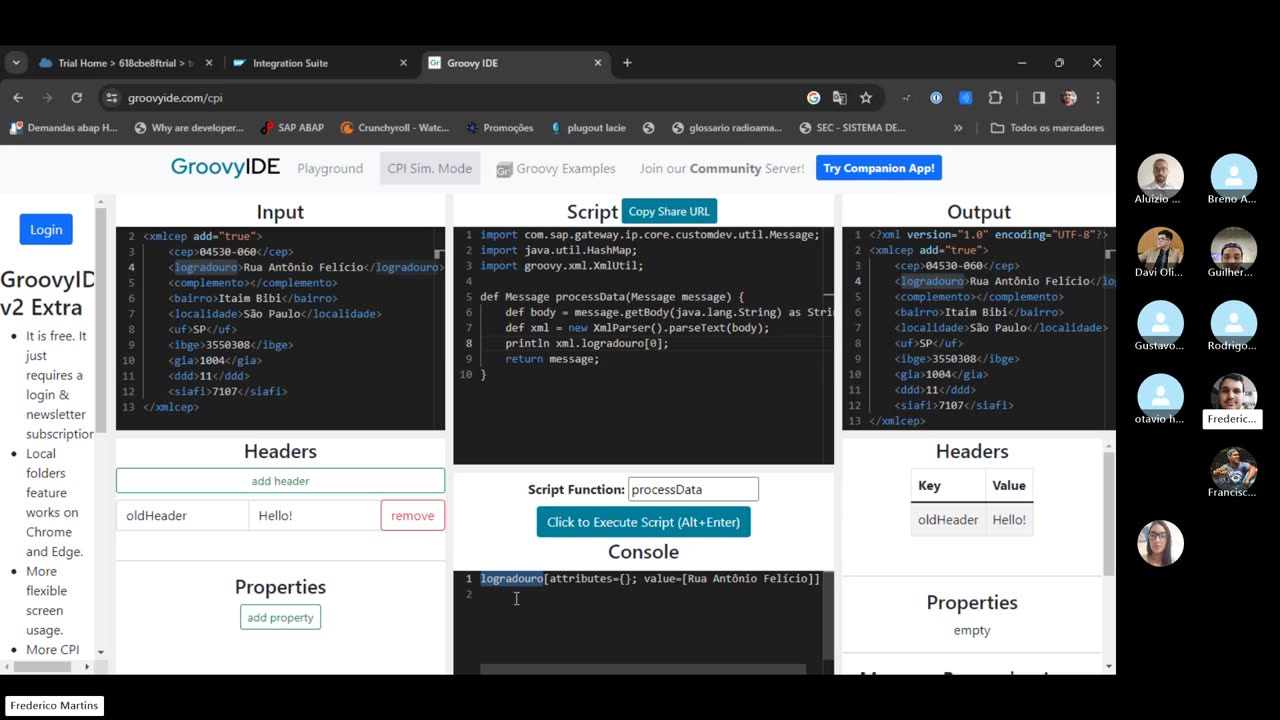The image size is (1280, 720).
Task: Select Gustavo's participant avatar
Action: 1160,325
